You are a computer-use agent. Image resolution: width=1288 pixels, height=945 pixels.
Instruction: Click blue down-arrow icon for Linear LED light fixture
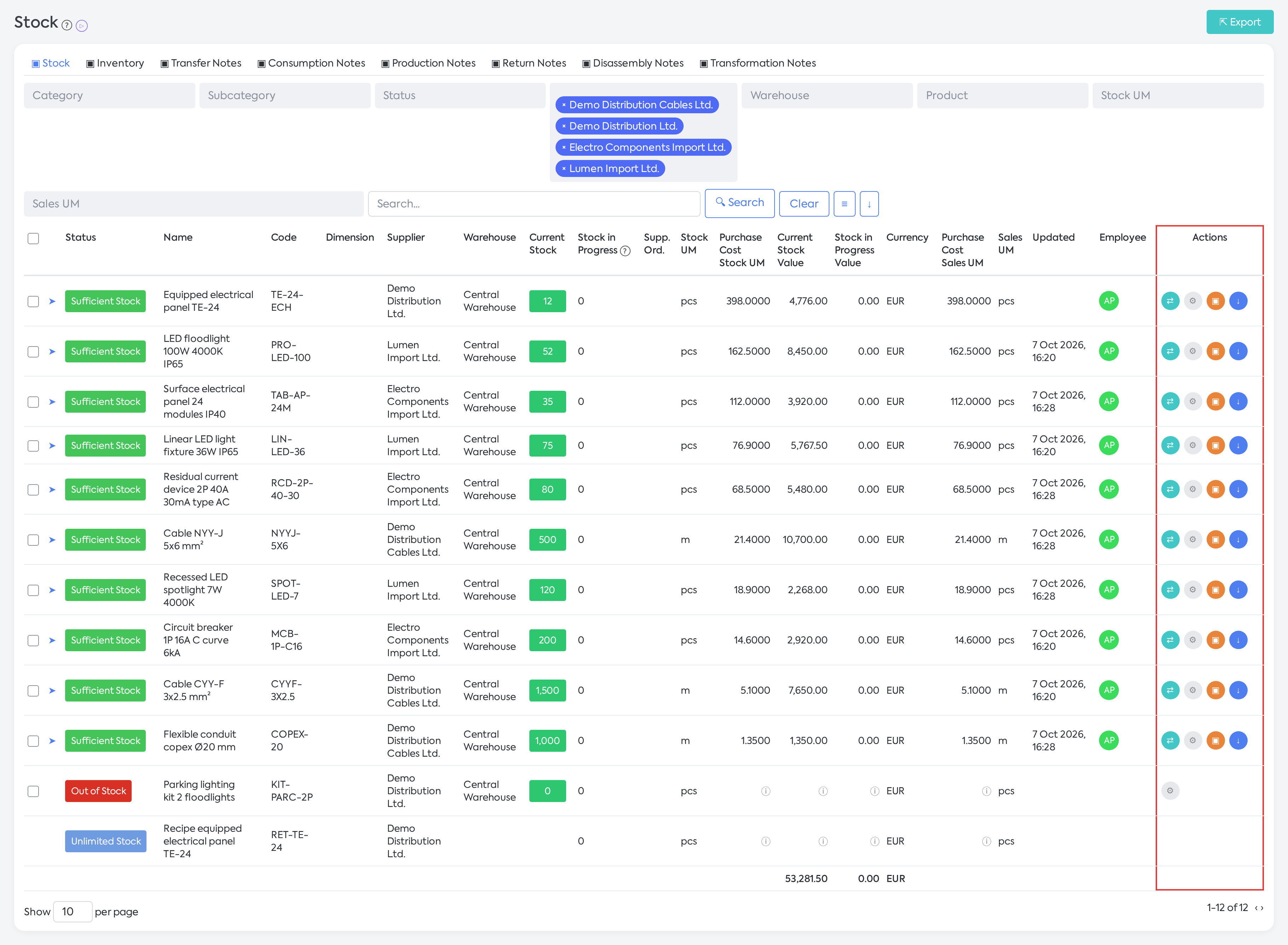[1238, 446]
